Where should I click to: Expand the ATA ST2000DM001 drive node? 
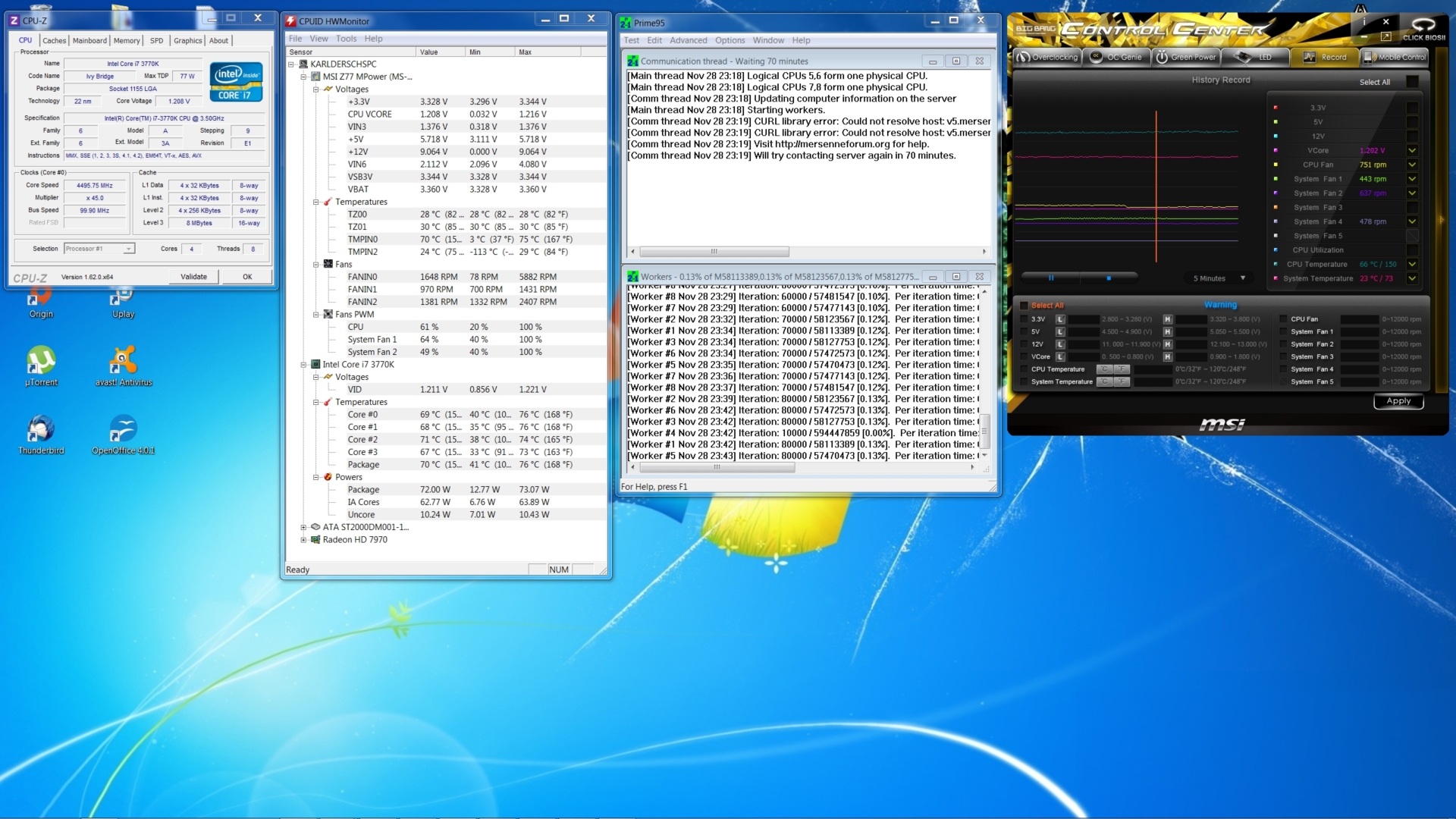tap(303, 528)
